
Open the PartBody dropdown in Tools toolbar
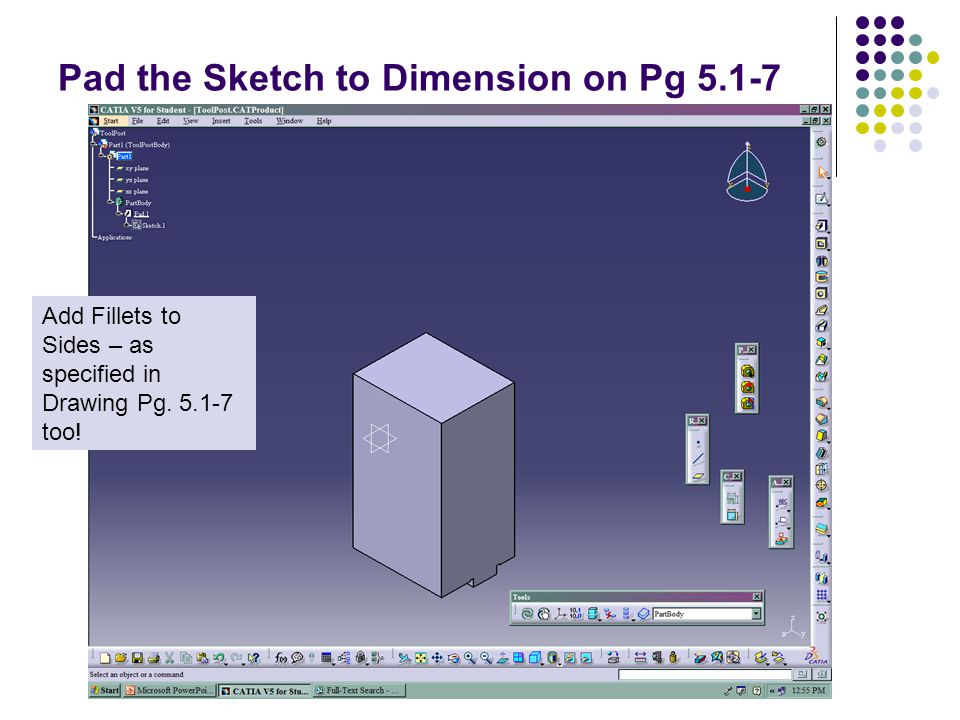[x=756, y=614]
